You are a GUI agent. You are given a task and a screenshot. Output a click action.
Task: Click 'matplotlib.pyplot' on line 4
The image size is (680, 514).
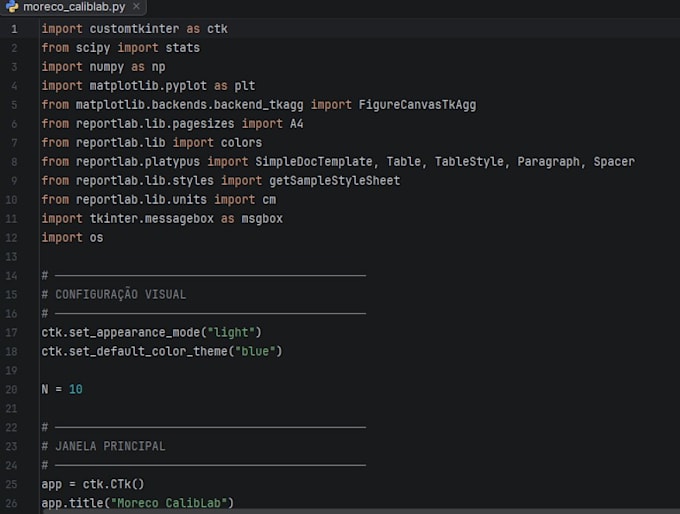click(148, 86)
